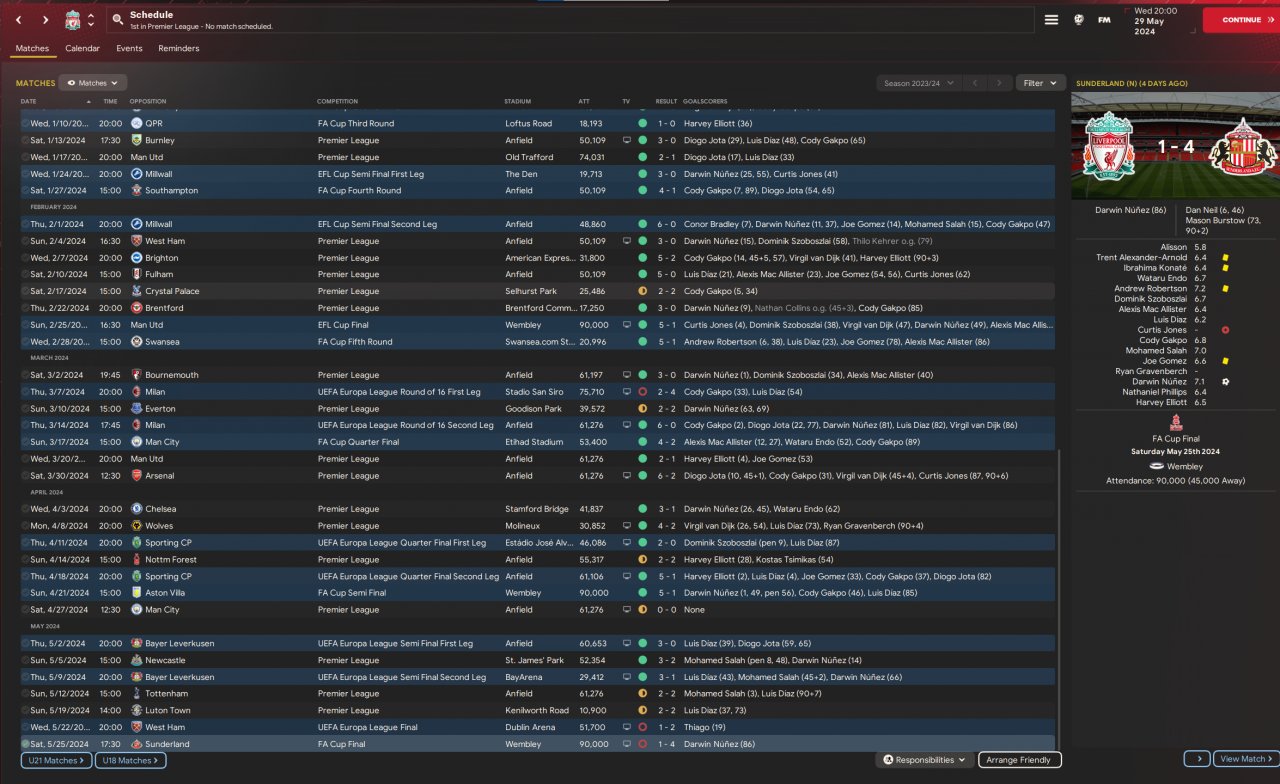
Task: Click the Sort by Result column header
Action: pyautogui.click(x=666, y=101)
